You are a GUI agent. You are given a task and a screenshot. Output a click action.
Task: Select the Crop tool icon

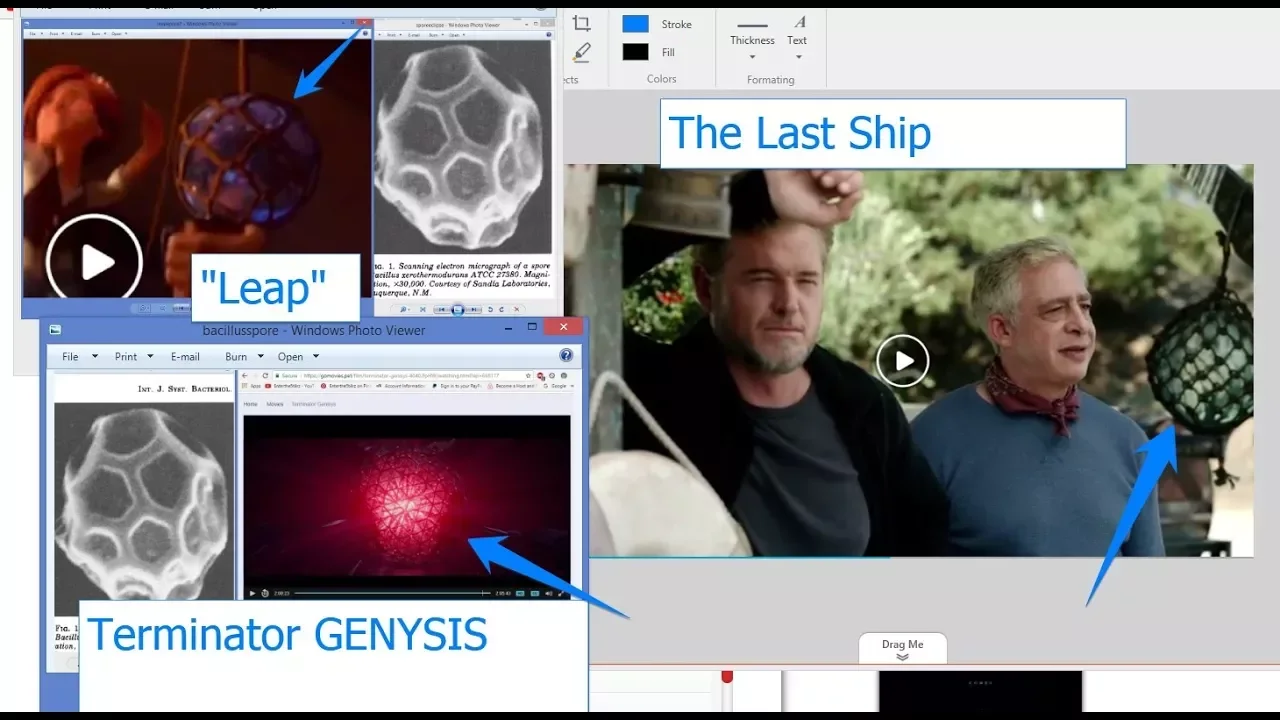pyautogui.click(x=581, y=23)
